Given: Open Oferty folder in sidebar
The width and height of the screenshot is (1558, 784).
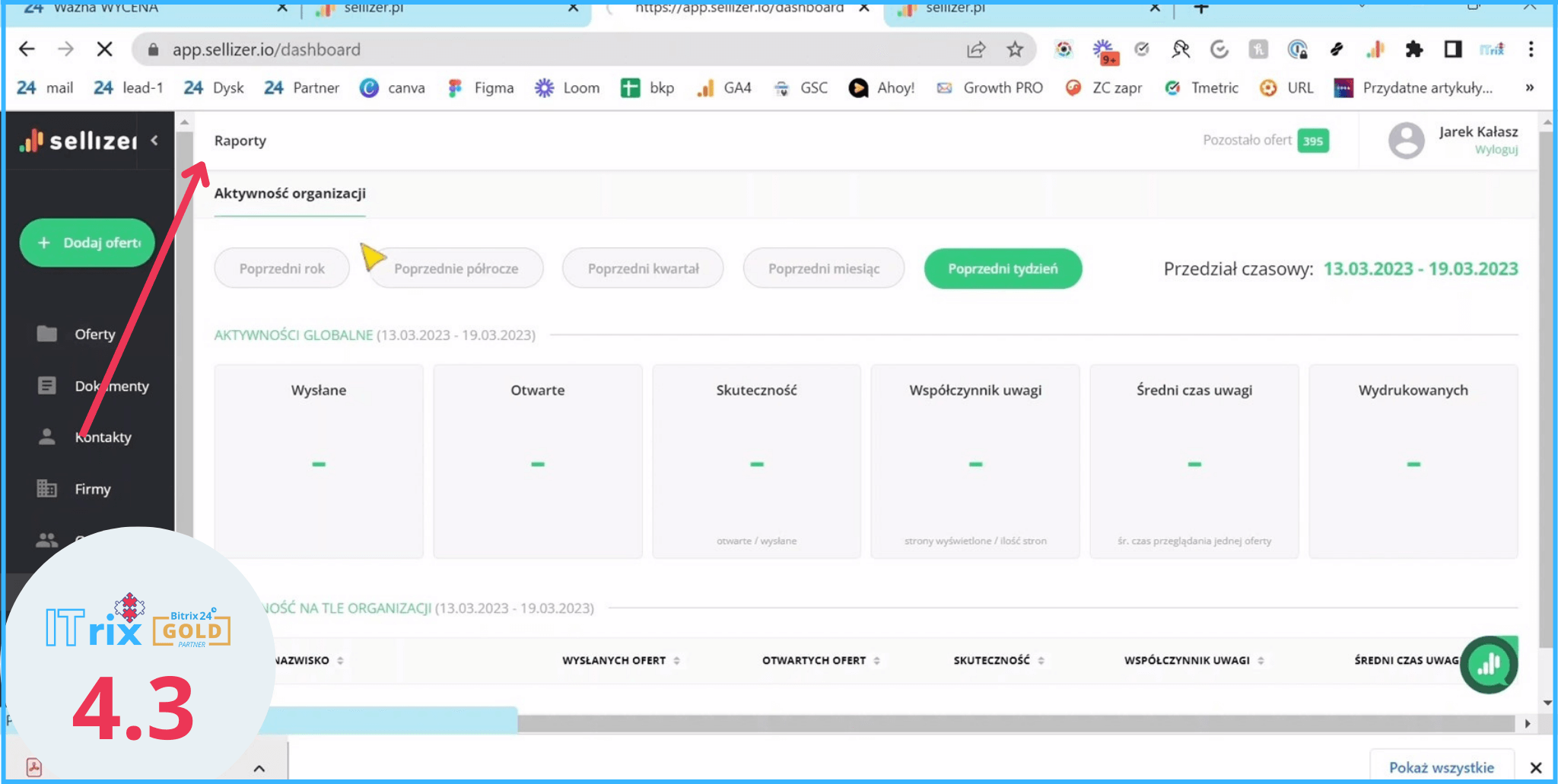Looking at the screenshot, I should pos(94,335).
